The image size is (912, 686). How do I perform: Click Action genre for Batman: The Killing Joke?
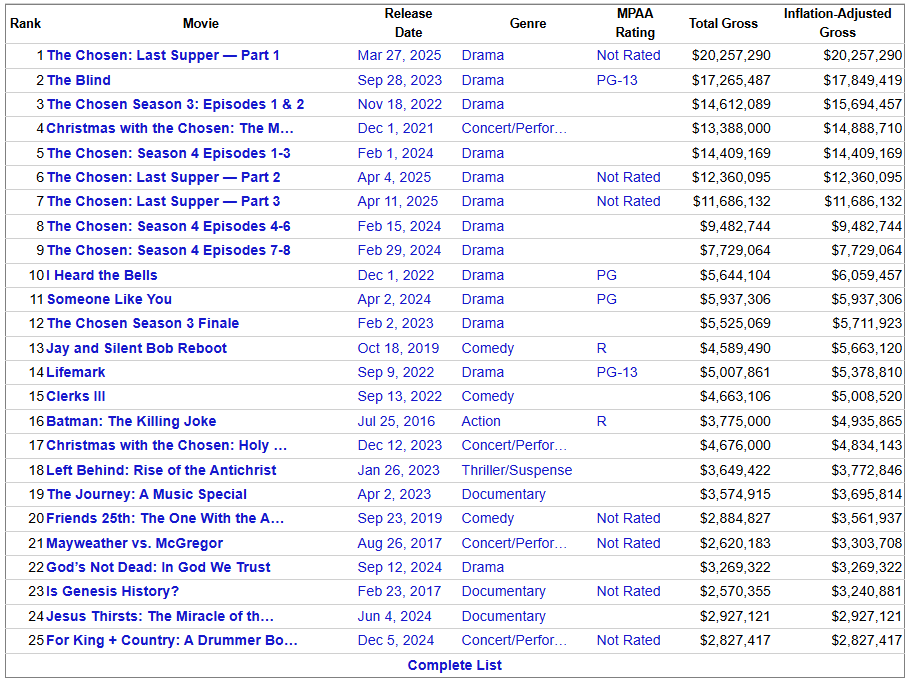(x=480, y=421)
